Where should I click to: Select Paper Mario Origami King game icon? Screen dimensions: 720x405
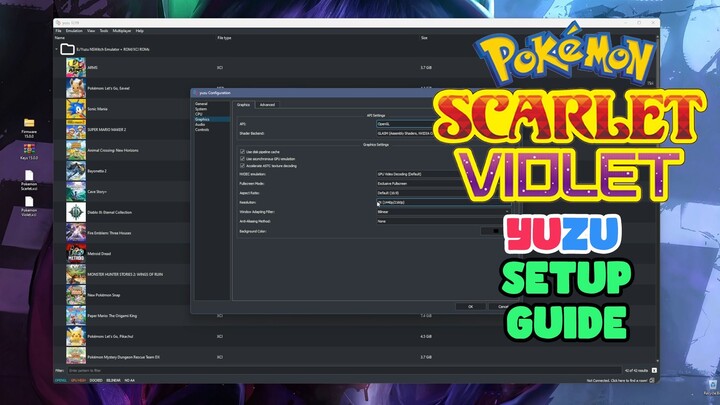click(x=76, y=315)
